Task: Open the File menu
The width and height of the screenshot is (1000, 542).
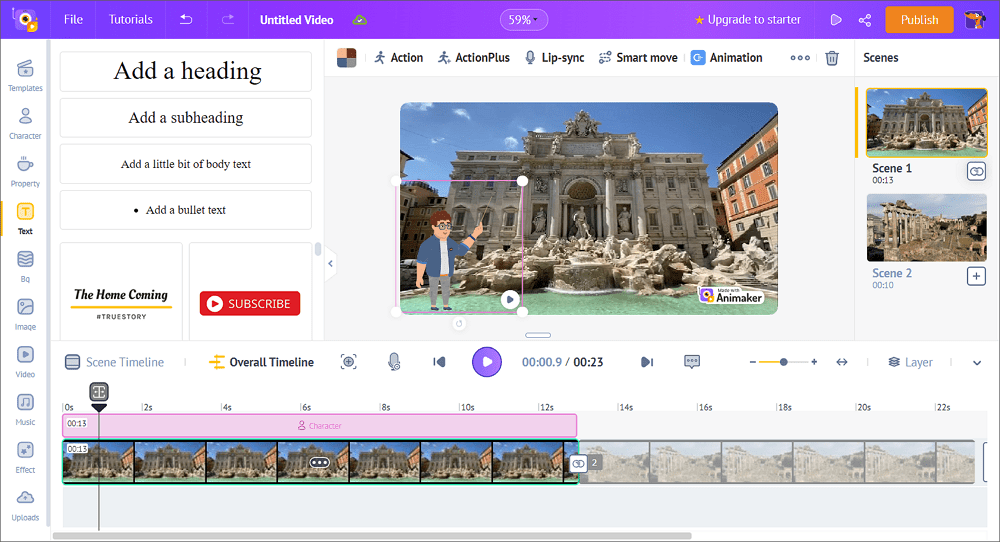Action: click(x=73, y=20)
